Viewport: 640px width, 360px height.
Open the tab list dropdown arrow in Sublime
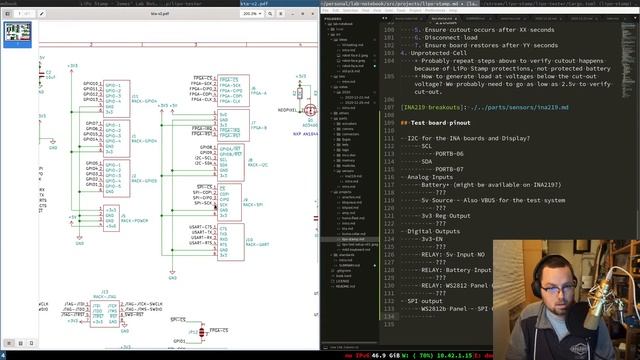click(x=635, y=18)
